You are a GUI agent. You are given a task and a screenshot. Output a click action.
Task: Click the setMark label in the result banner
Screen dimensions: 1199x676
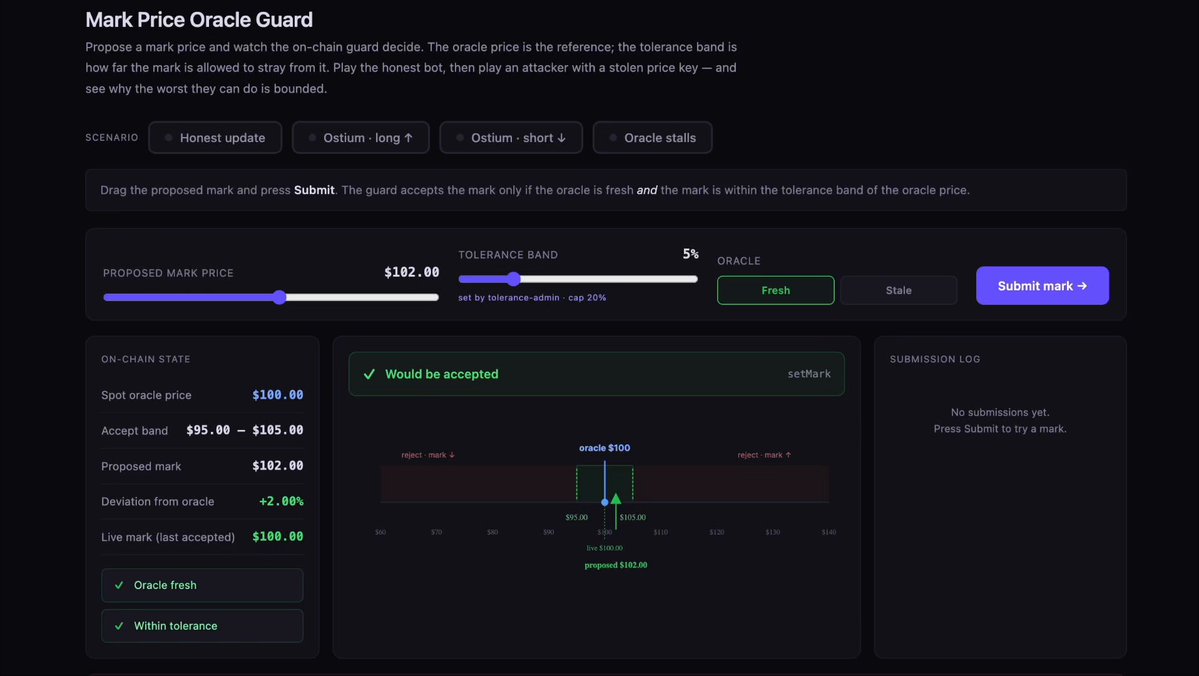[809, 374]
